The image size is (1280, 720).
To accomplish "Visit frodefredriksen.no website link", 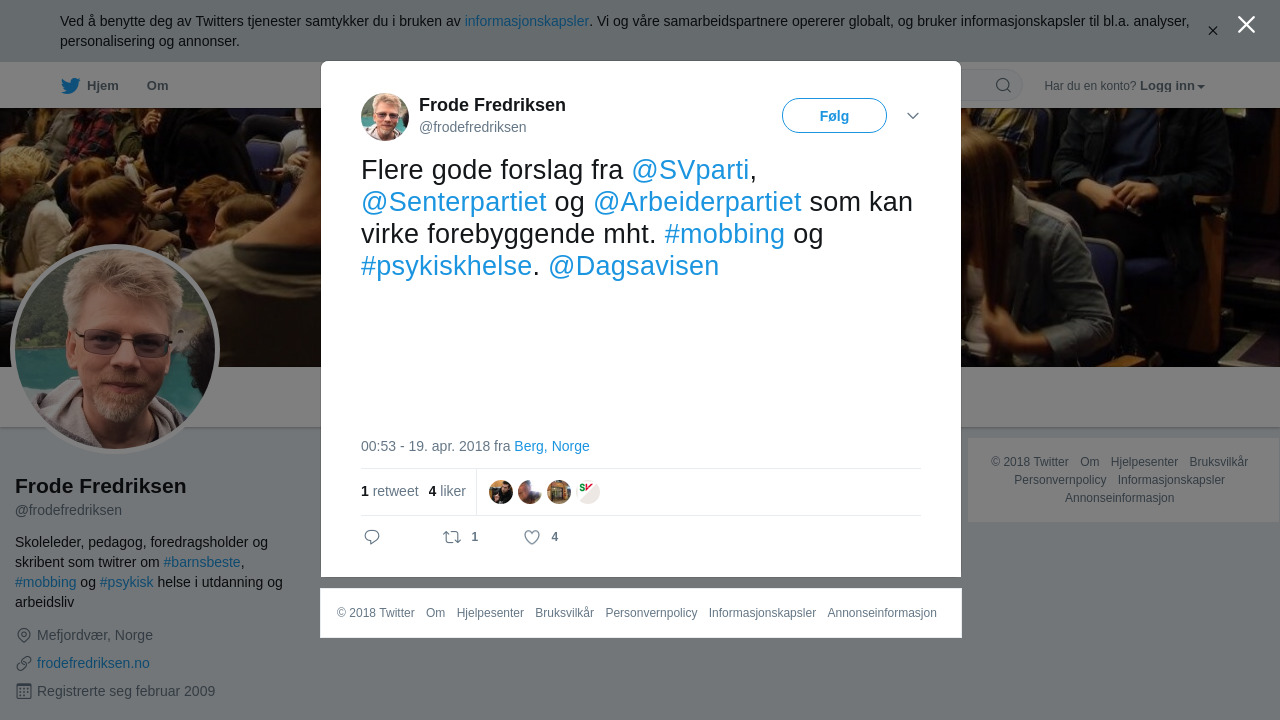I will (x=93, y=663).
